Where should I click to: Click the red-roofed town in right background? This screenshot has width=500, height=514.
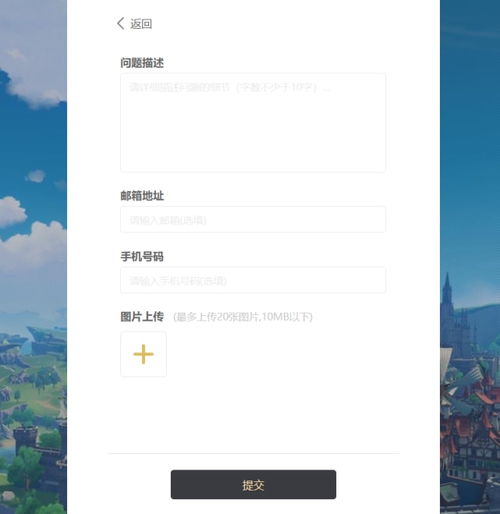473,417
